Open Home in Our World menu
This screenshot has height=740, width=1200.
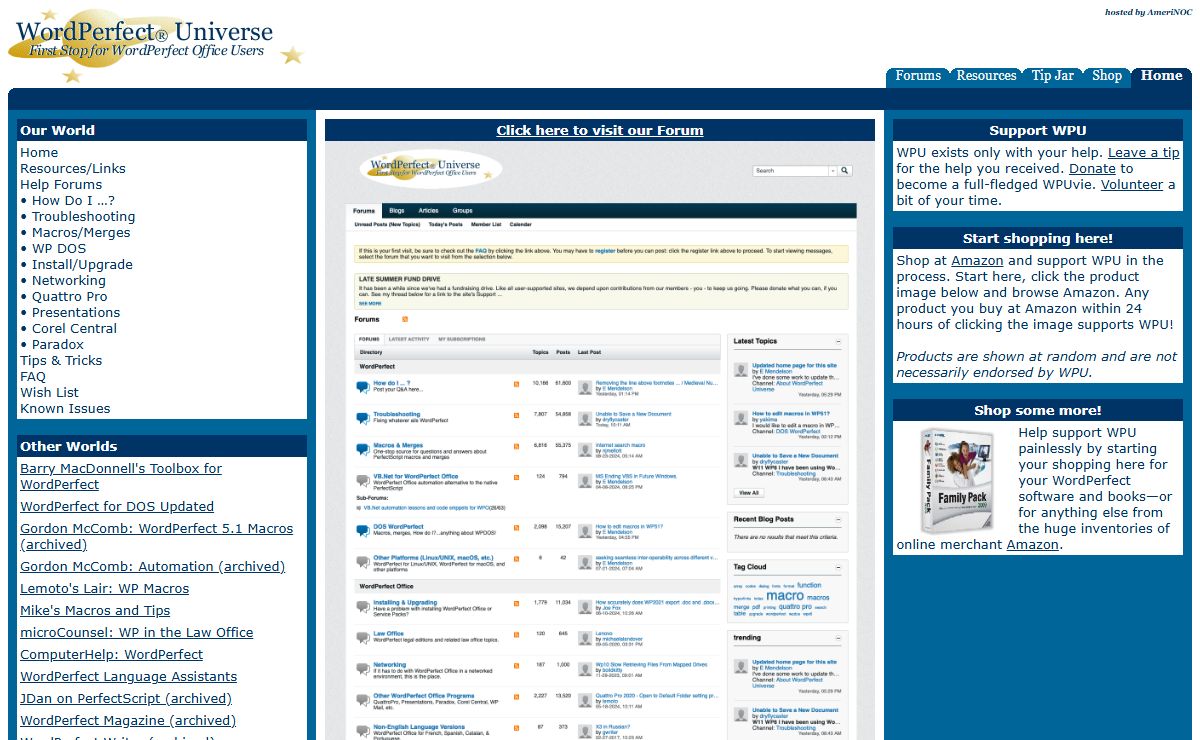(39, 153)
